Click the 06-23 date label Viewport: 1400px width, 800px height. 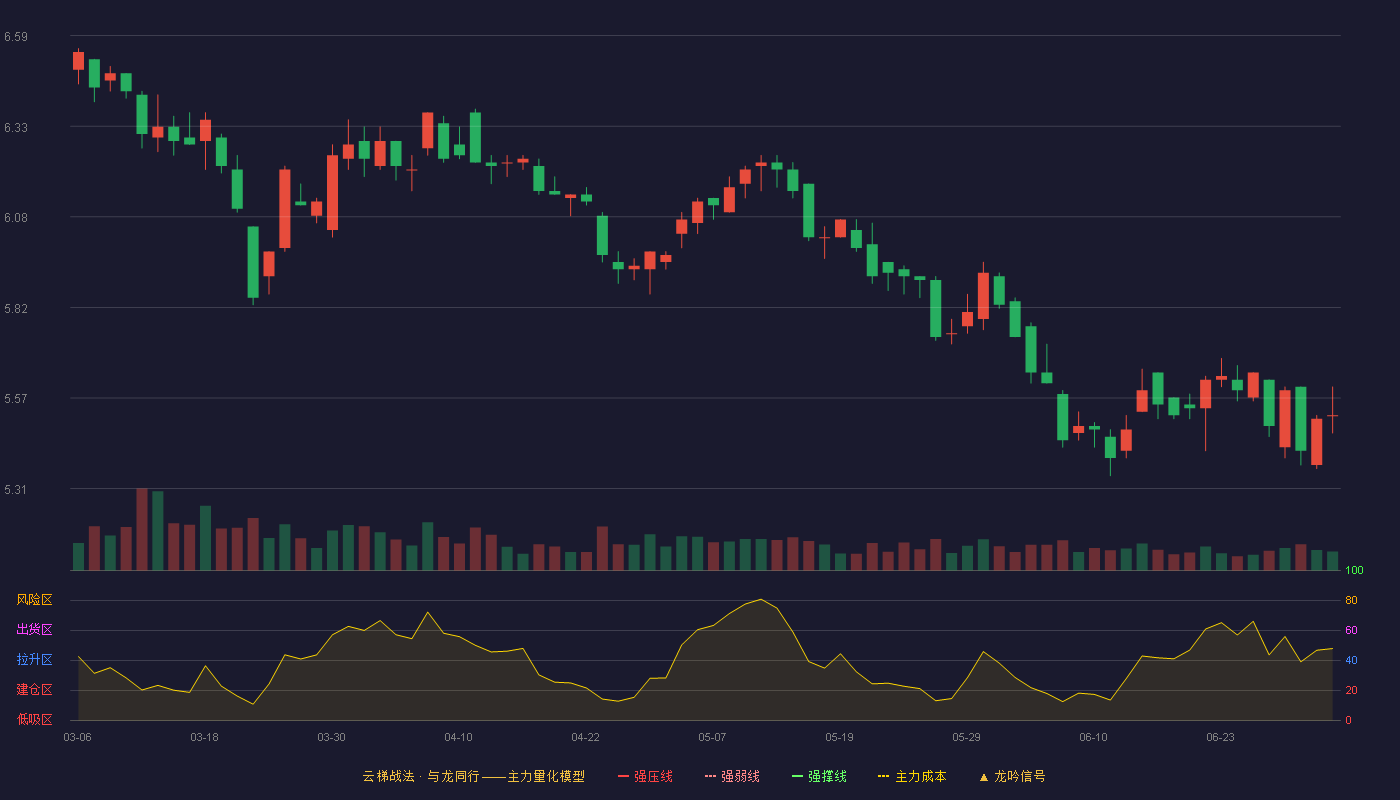pyautogui.click(x=1220, y=737)
